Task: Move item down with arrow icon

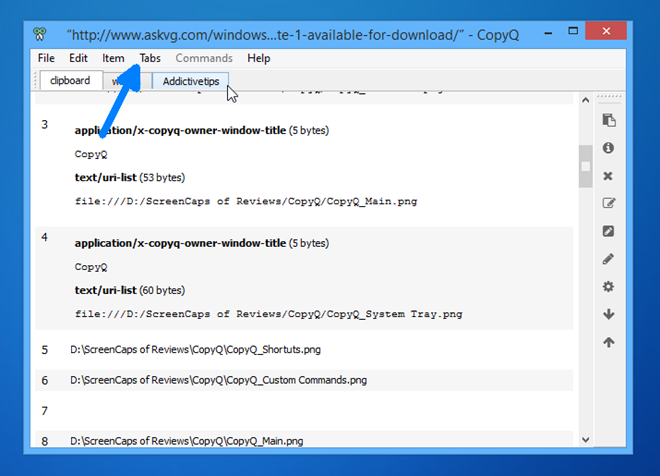Action: click(608, 314)
